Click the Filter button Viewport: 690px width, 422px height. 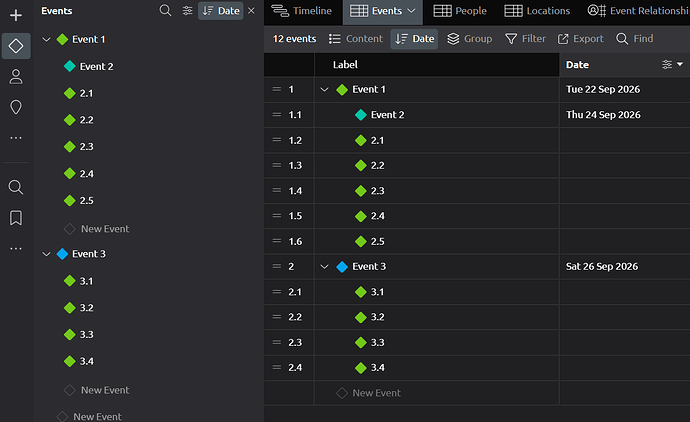tap(525, 39)
